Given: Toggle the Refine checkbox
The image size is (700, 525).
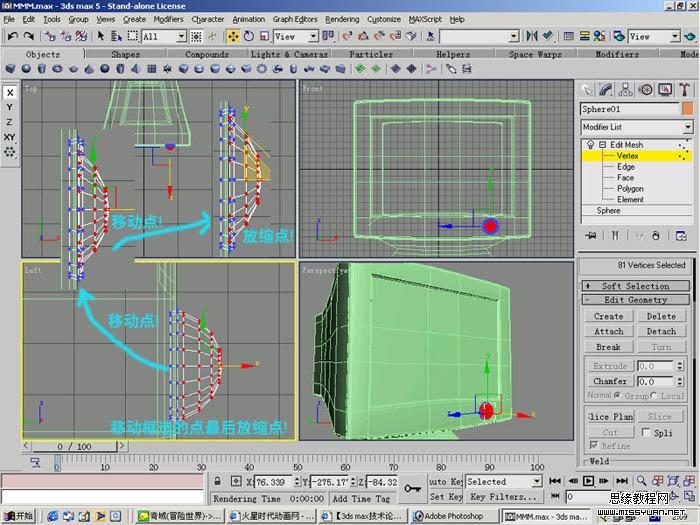Looking at the screenshot, I should 594,445.
